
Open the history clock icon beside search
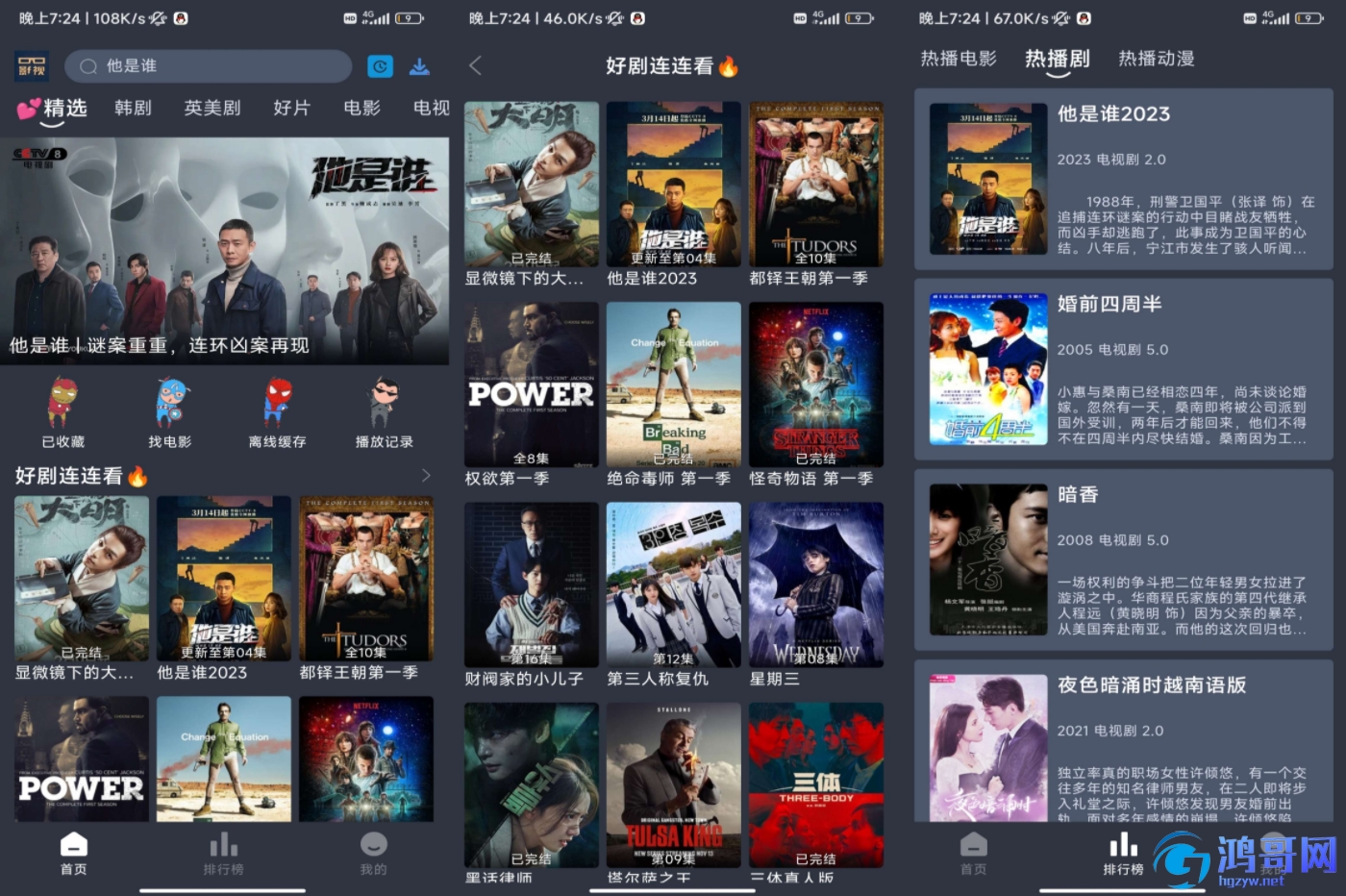[x=380, y=66]
